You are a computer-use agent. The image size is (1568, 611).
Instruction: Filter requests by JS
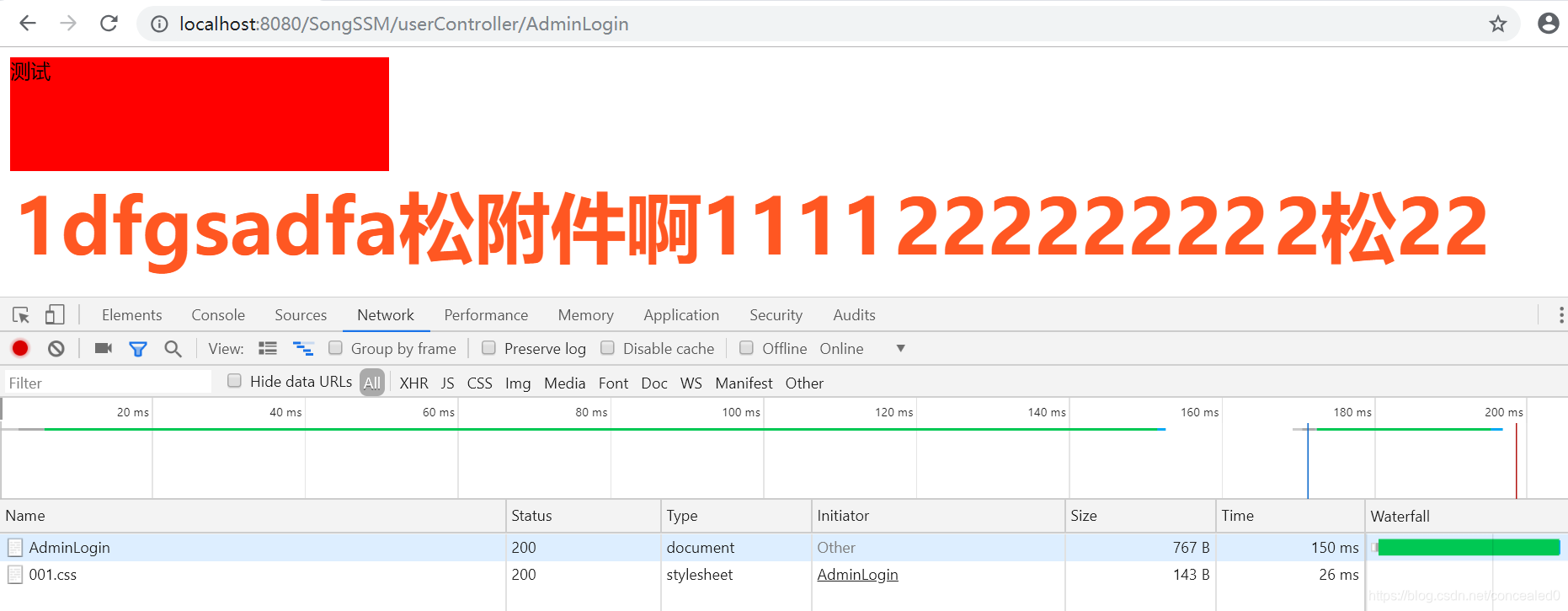447,383
